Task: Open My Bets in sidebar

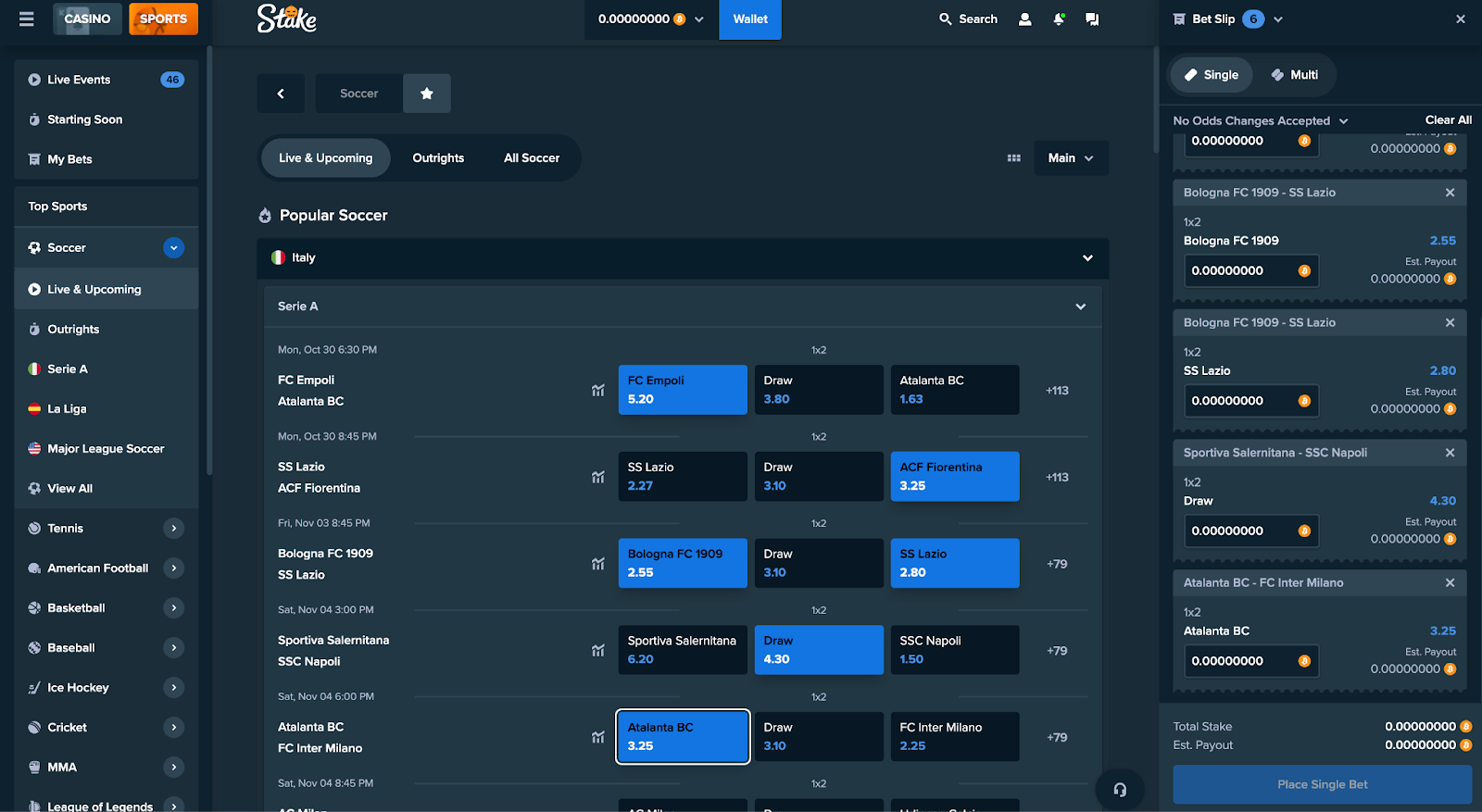Action: (x=107, y=159)
